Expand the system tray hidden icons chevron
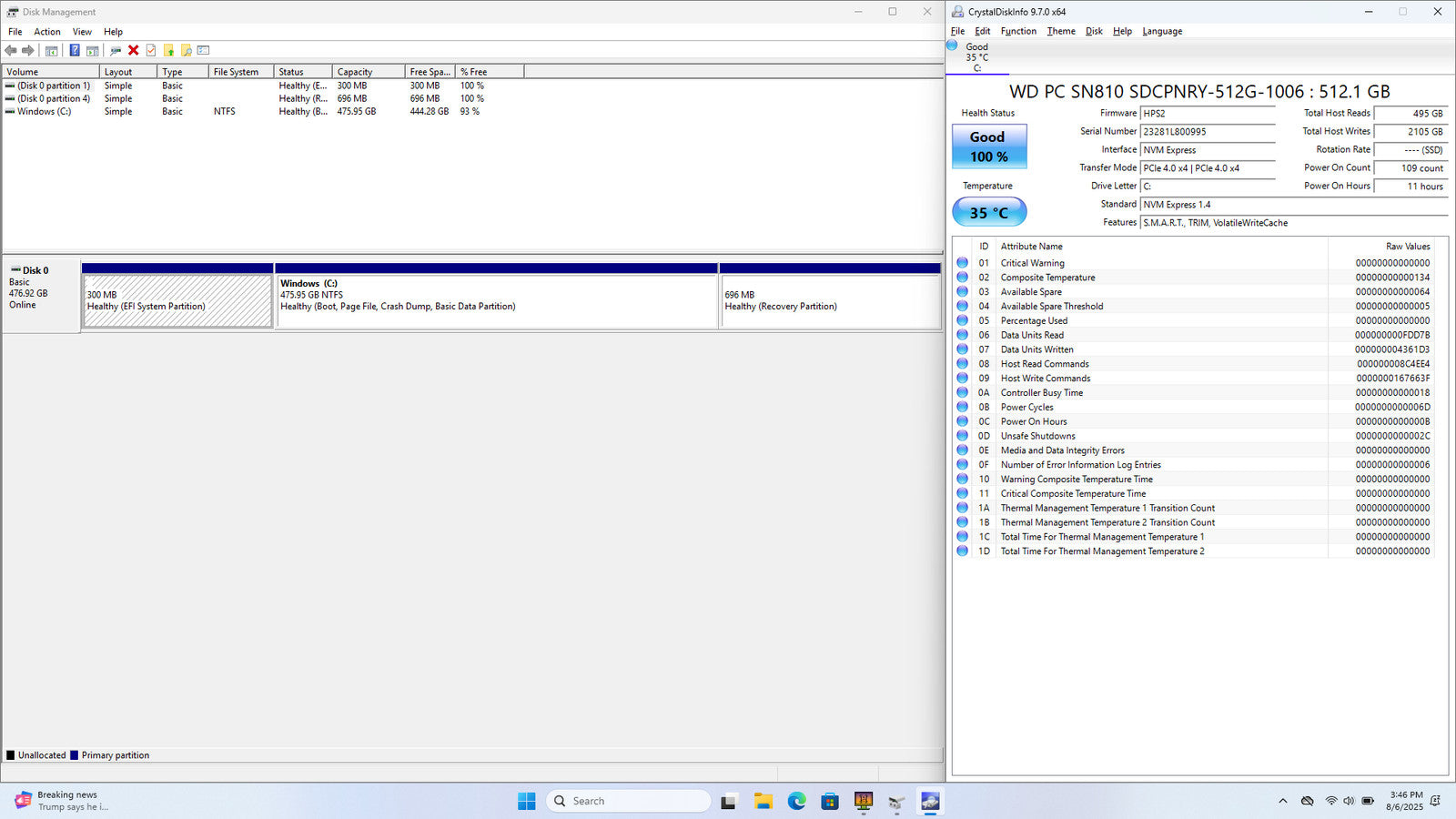 click(1282, 801)
